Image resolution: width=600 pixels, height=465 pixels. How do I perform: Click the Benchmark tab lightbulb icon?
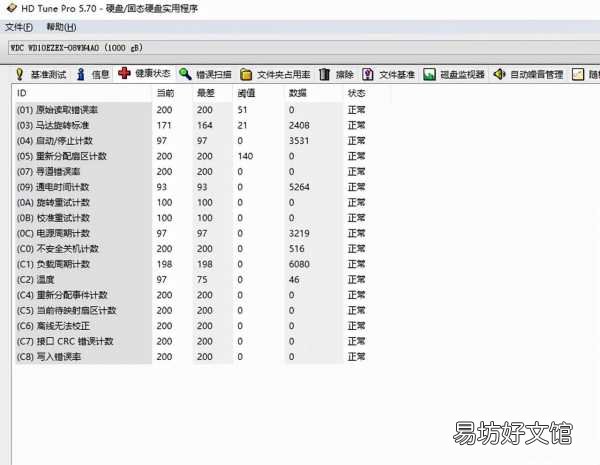click(x=20, y=74)
